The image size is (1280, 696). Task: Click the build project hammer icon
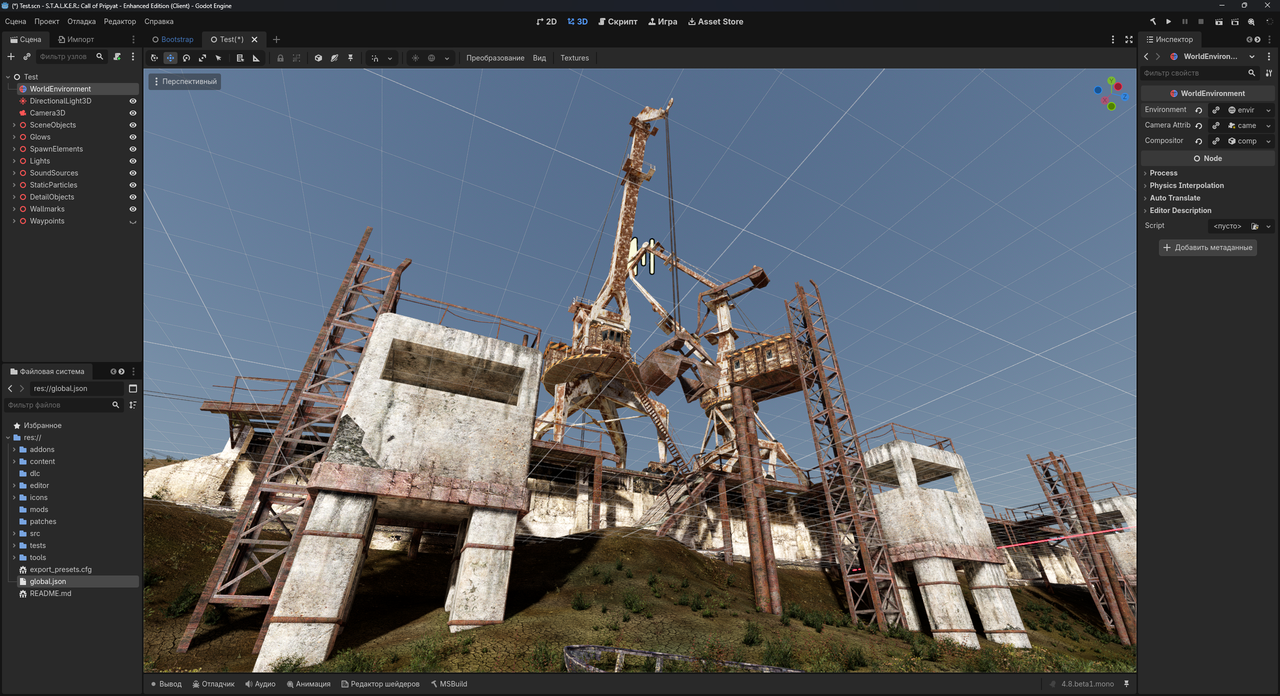[1152, 21]
